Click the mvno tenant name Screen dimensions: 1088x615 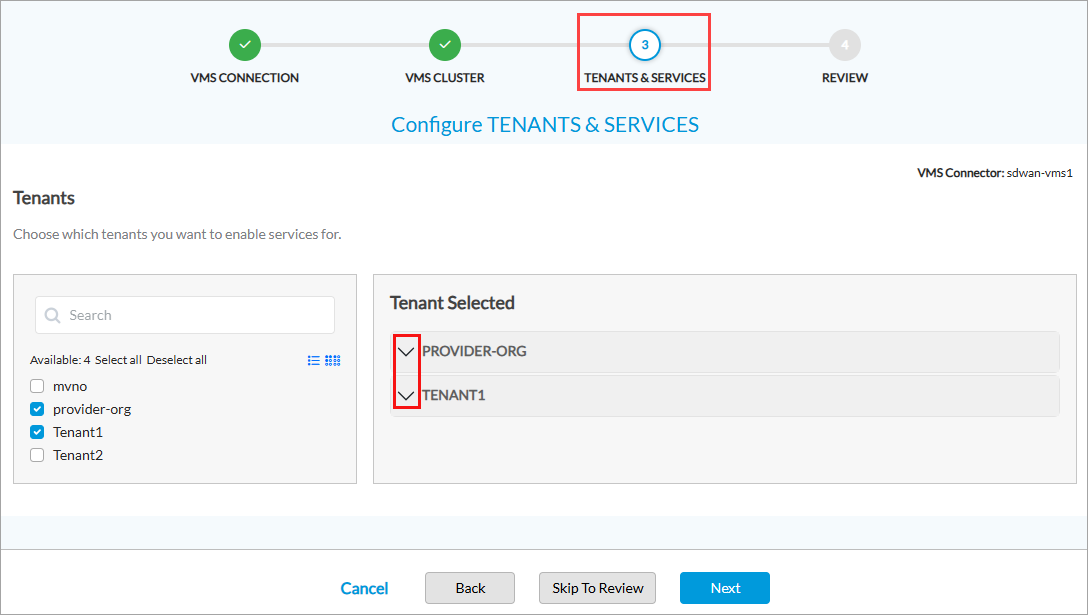coord(70,386)
